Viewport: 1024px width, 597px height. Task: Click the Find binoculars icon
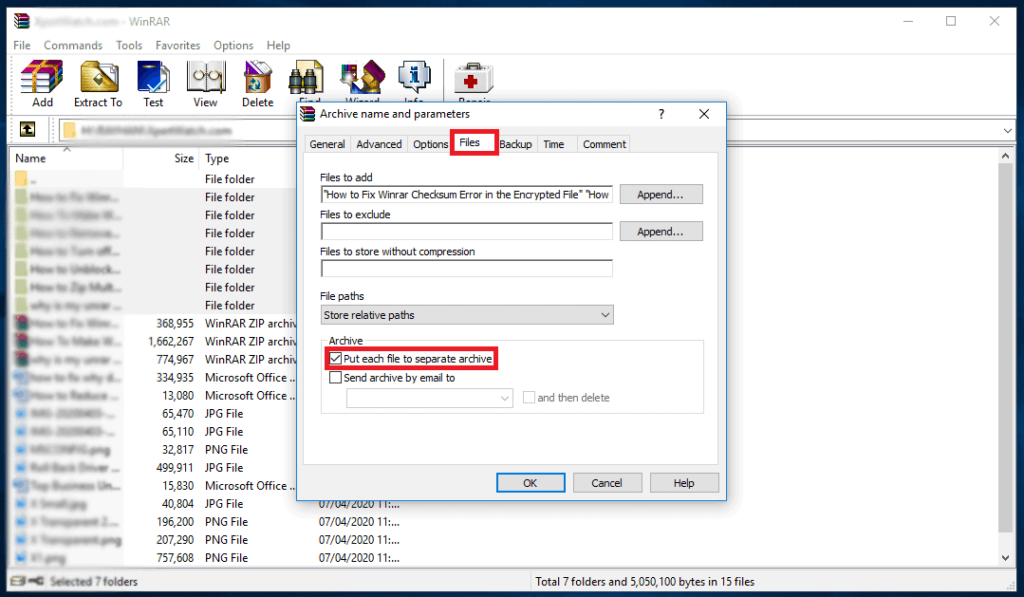point(306,80)
